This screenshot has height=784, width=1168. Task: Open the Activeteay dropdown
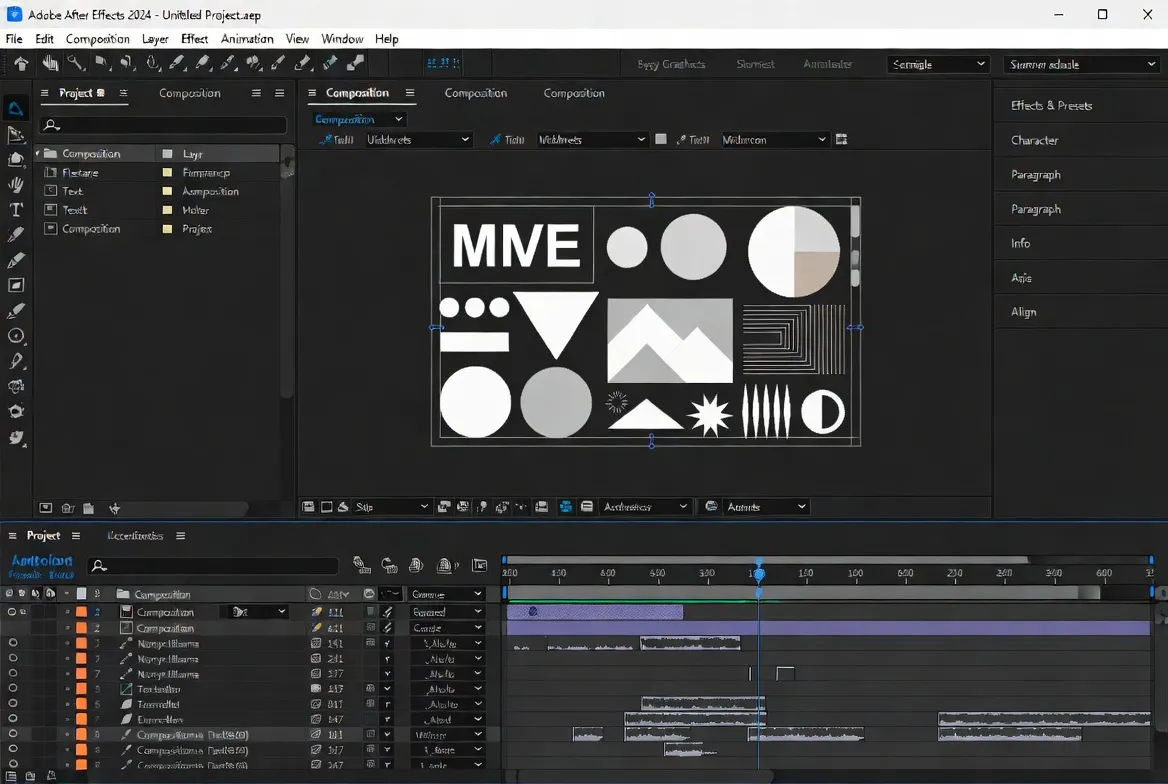[x=645, y=507]
